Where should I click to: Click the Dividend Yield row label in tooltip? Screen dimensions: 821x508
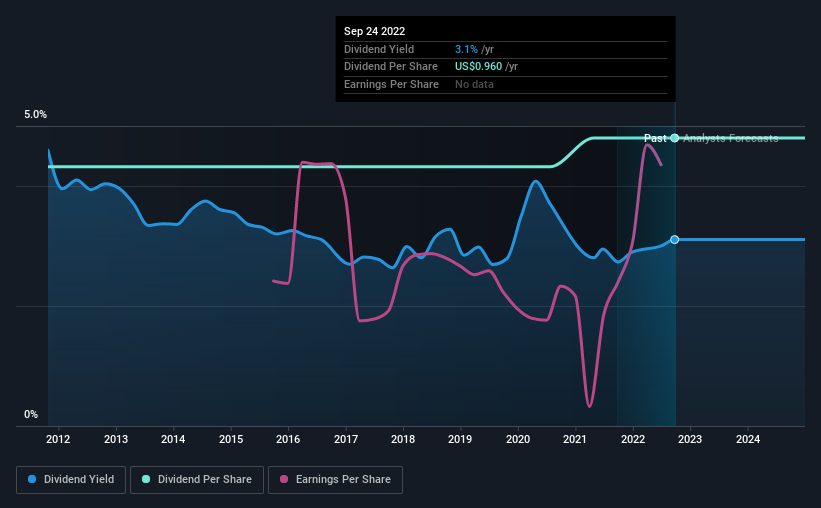coord(379,49)
